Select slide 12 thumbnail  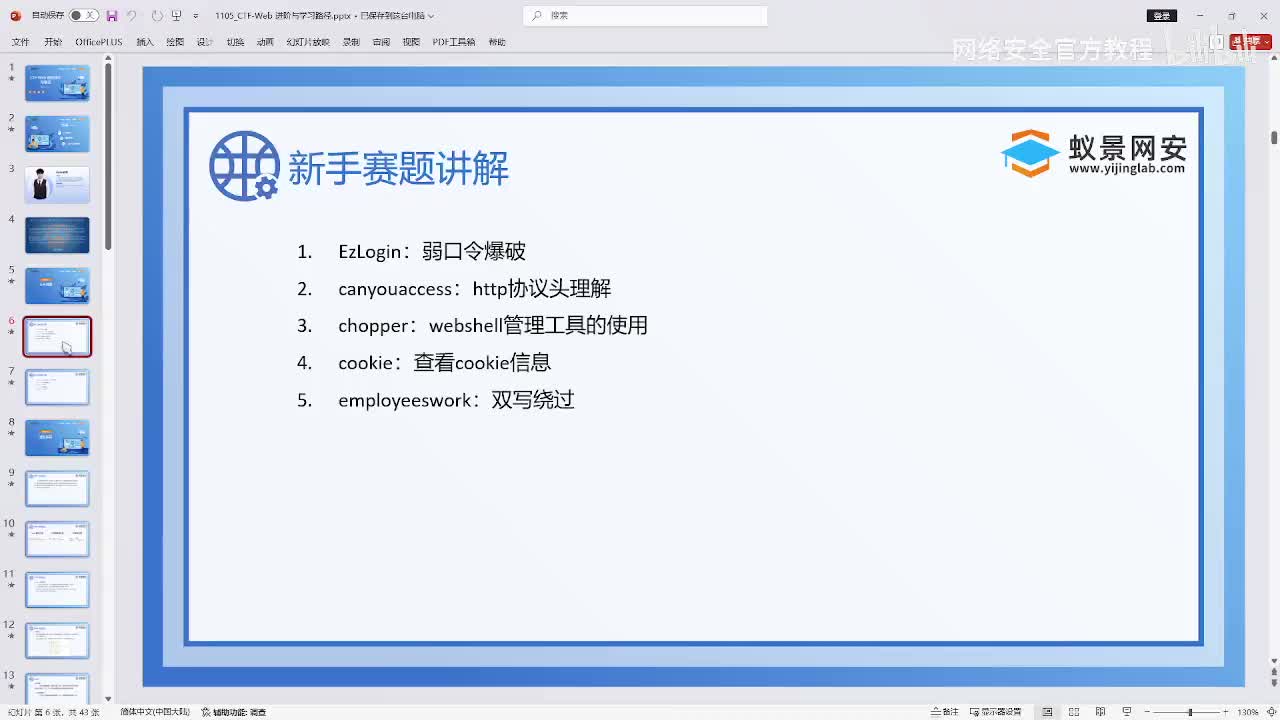click(57, 641)
